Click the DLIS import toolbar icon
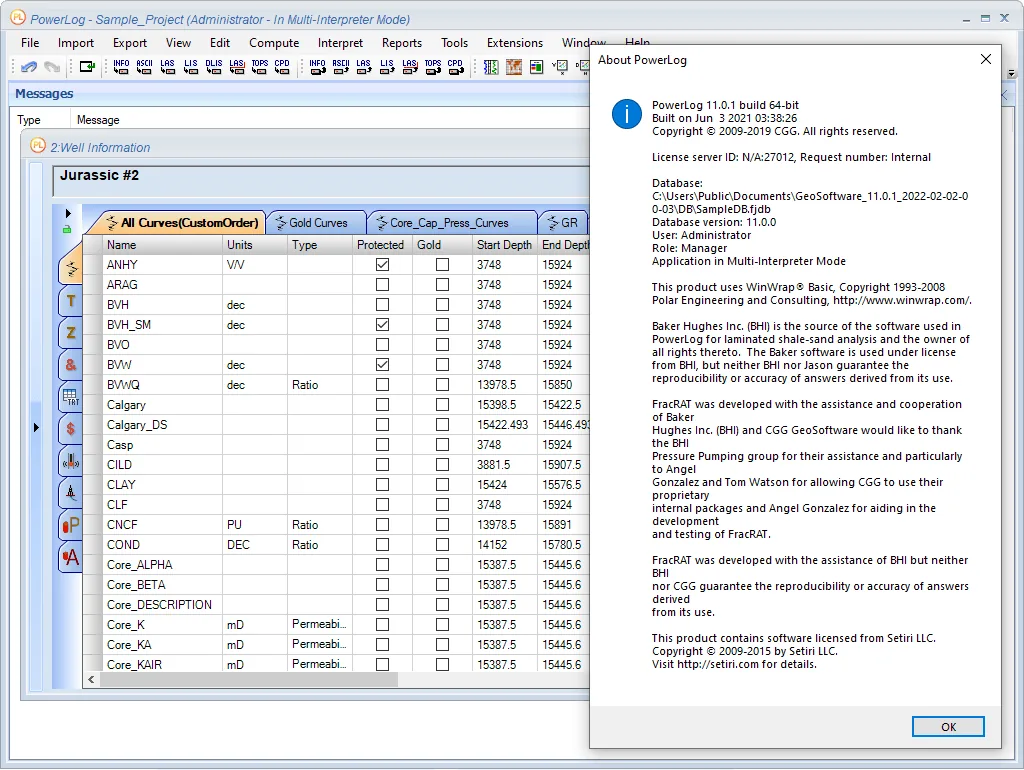 pyautogui.click(x=214, y=67)
